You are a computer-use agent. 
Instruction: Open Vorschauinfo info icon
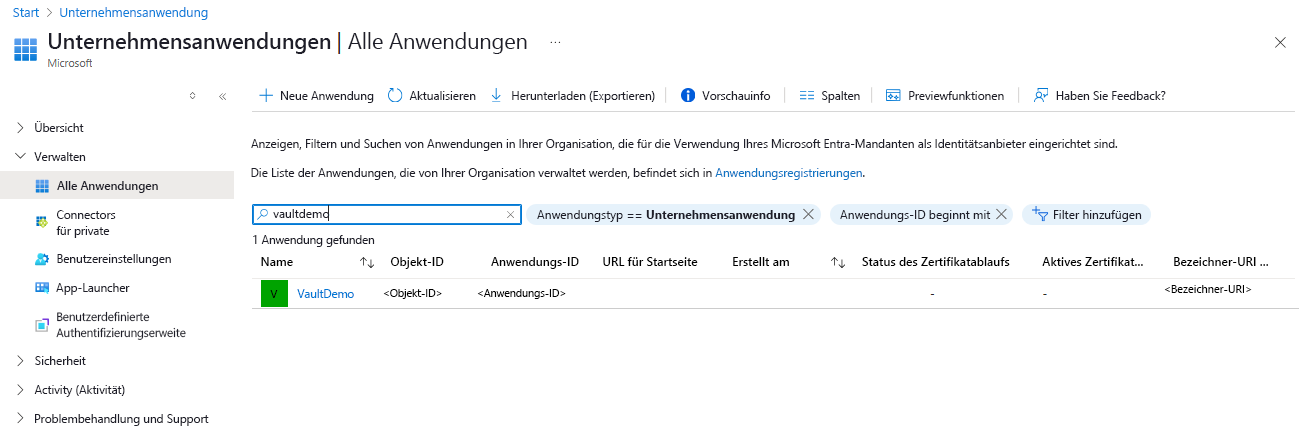pyautogui.click(x=688, y=95)
